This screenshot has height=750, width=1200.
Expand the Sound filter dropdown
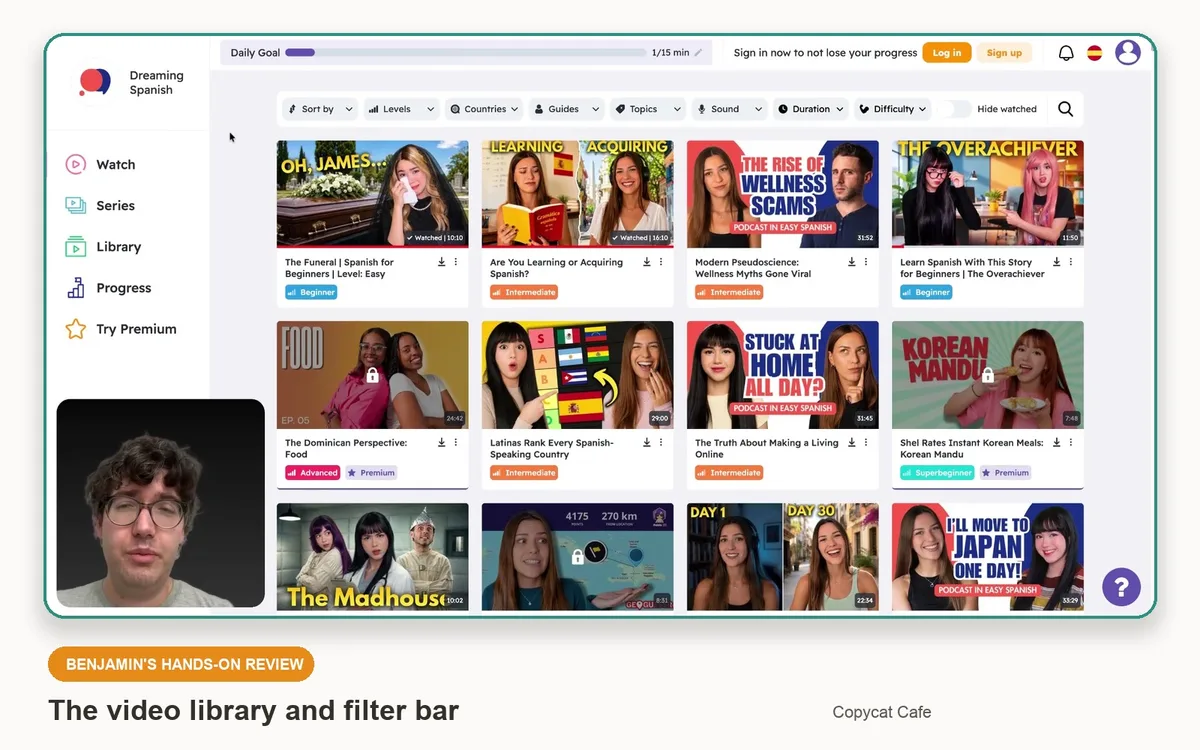tap(729, 109)
